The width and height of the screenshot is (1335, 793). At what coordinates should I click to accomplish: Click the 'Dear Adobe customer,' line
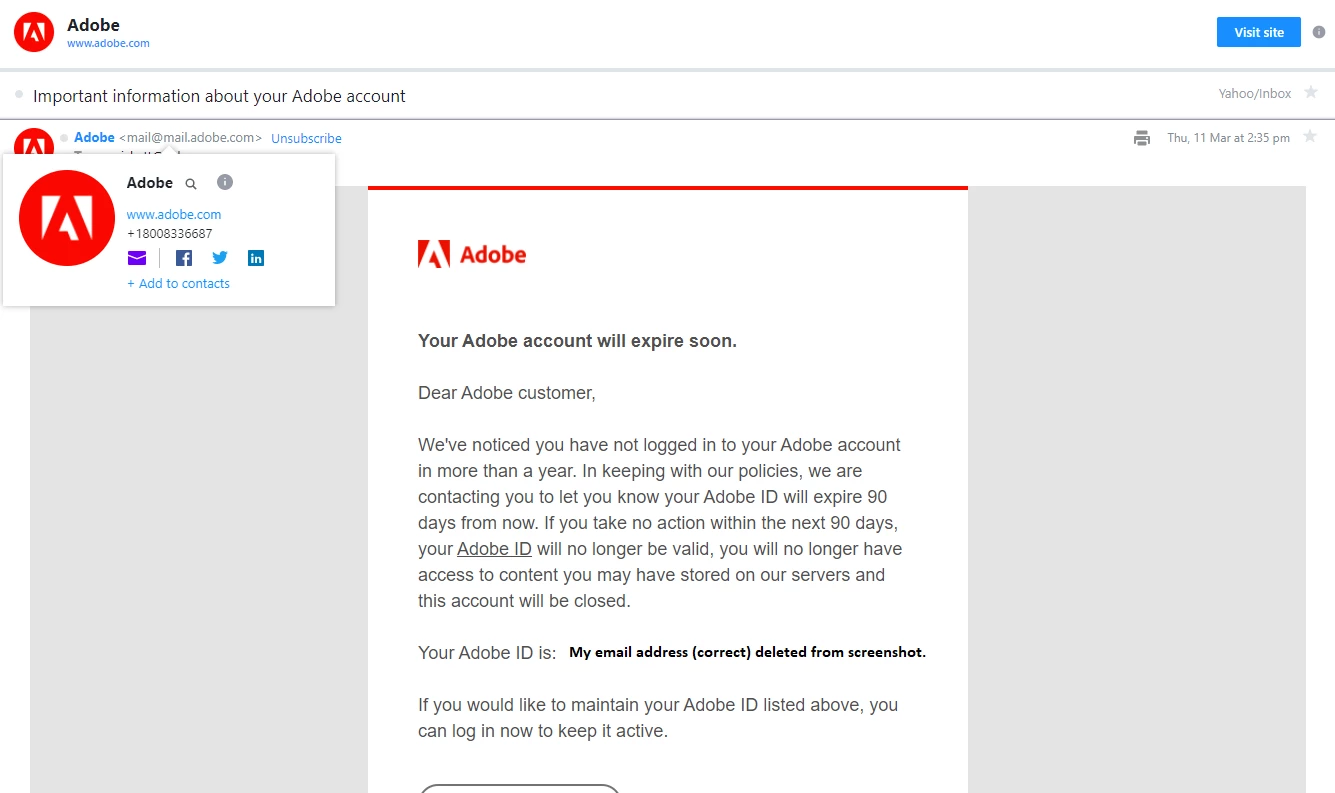tap(507, 393)
